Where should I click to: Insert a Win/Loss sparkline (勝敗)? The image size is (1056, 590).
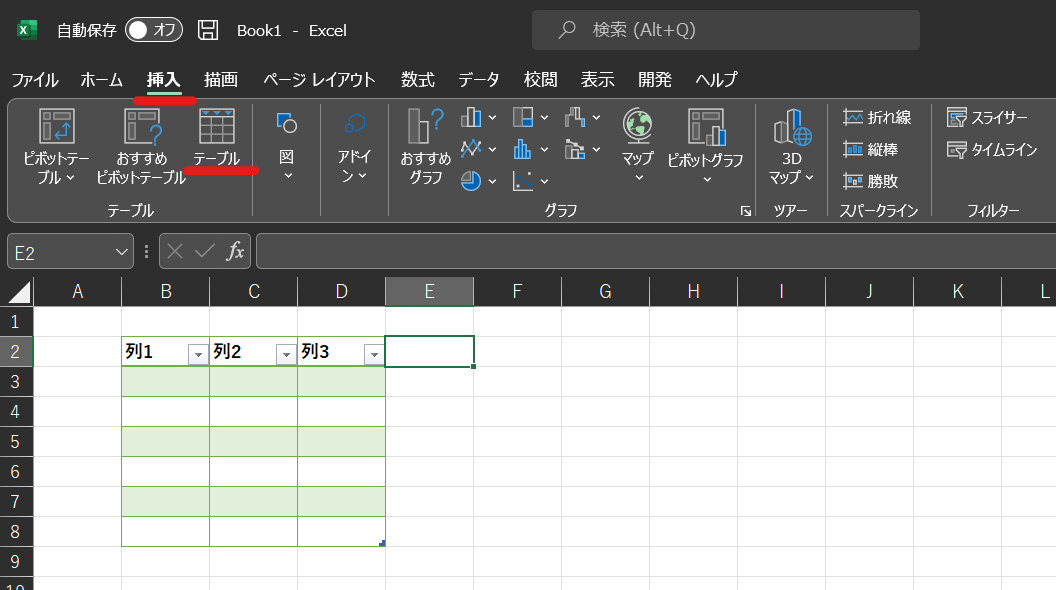coord(870,181)
